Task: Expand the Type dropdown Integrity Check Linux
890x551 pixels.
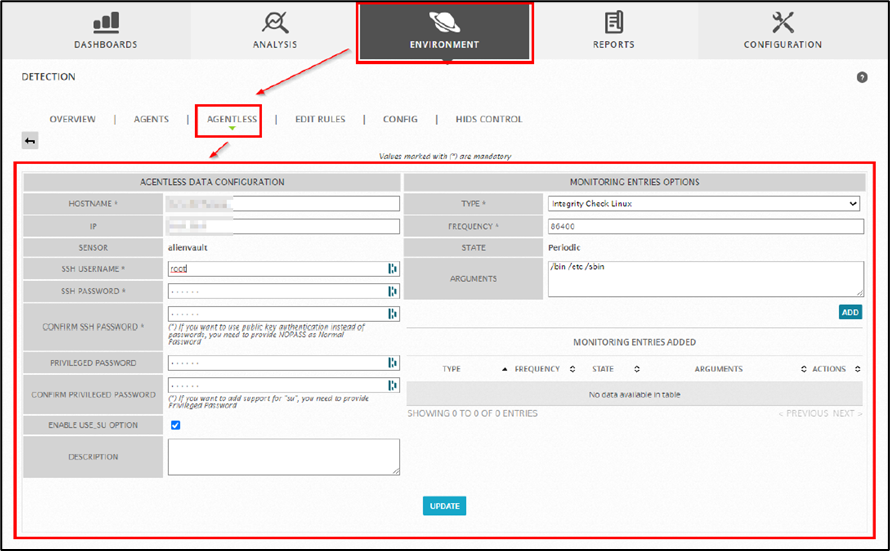Action: (x=704, y=204)
